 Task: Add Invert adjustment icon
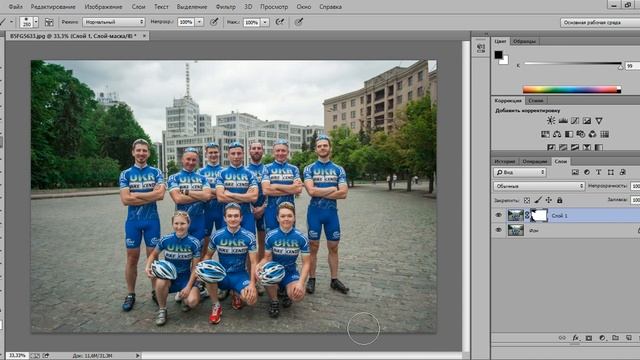coord(551,147)
